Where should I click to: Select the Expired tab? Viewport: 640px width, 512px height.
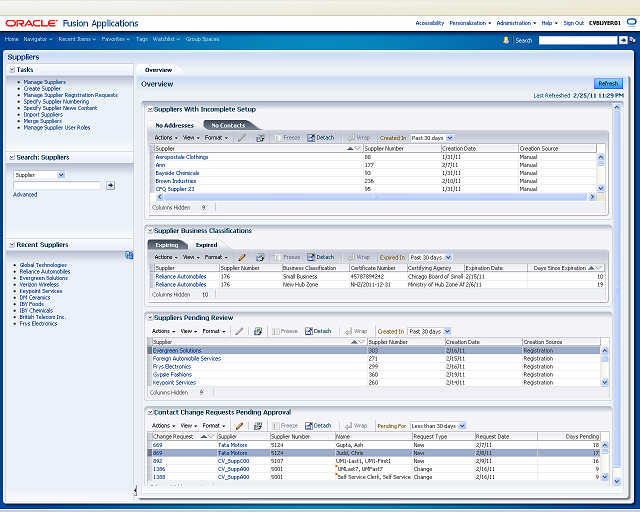pyautogui.click(x=207, y=245)
